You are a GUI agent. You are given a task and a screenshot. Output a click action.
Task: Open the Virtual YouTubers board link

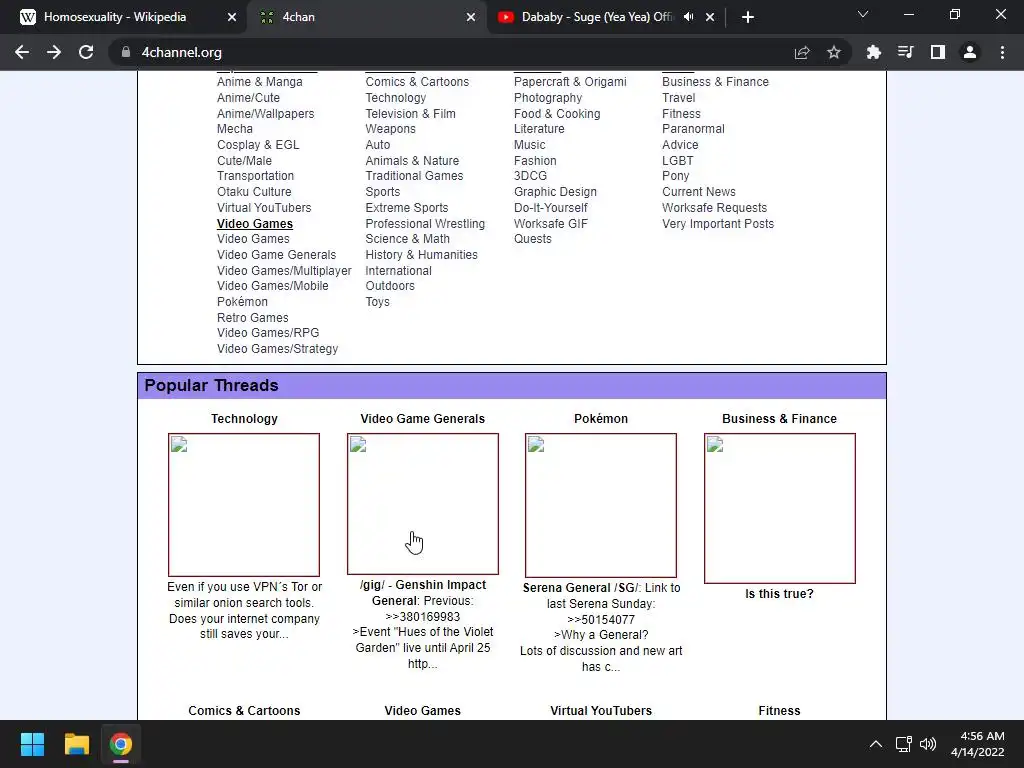pos(264,208)
